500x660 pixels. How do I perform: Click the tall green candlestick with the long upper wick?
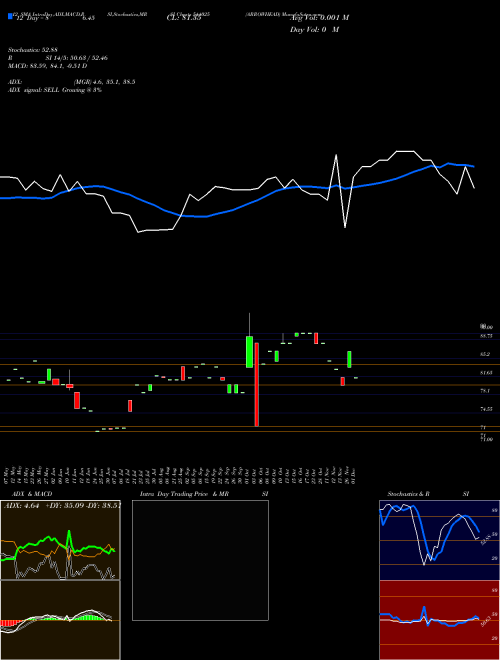click(250, 351)
